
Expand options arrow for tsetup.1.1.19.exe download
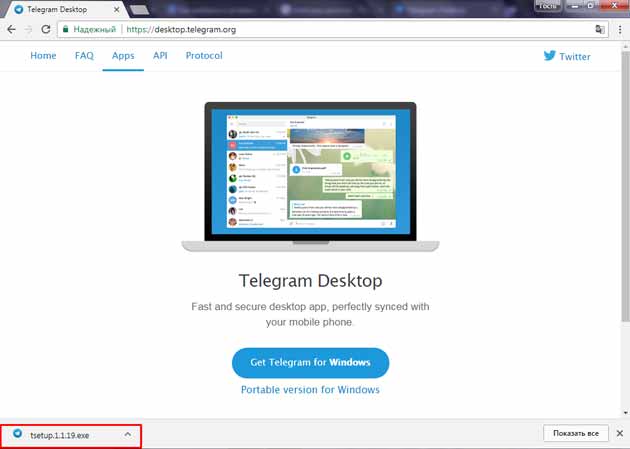pyautogui.click(x=127, y=434)
